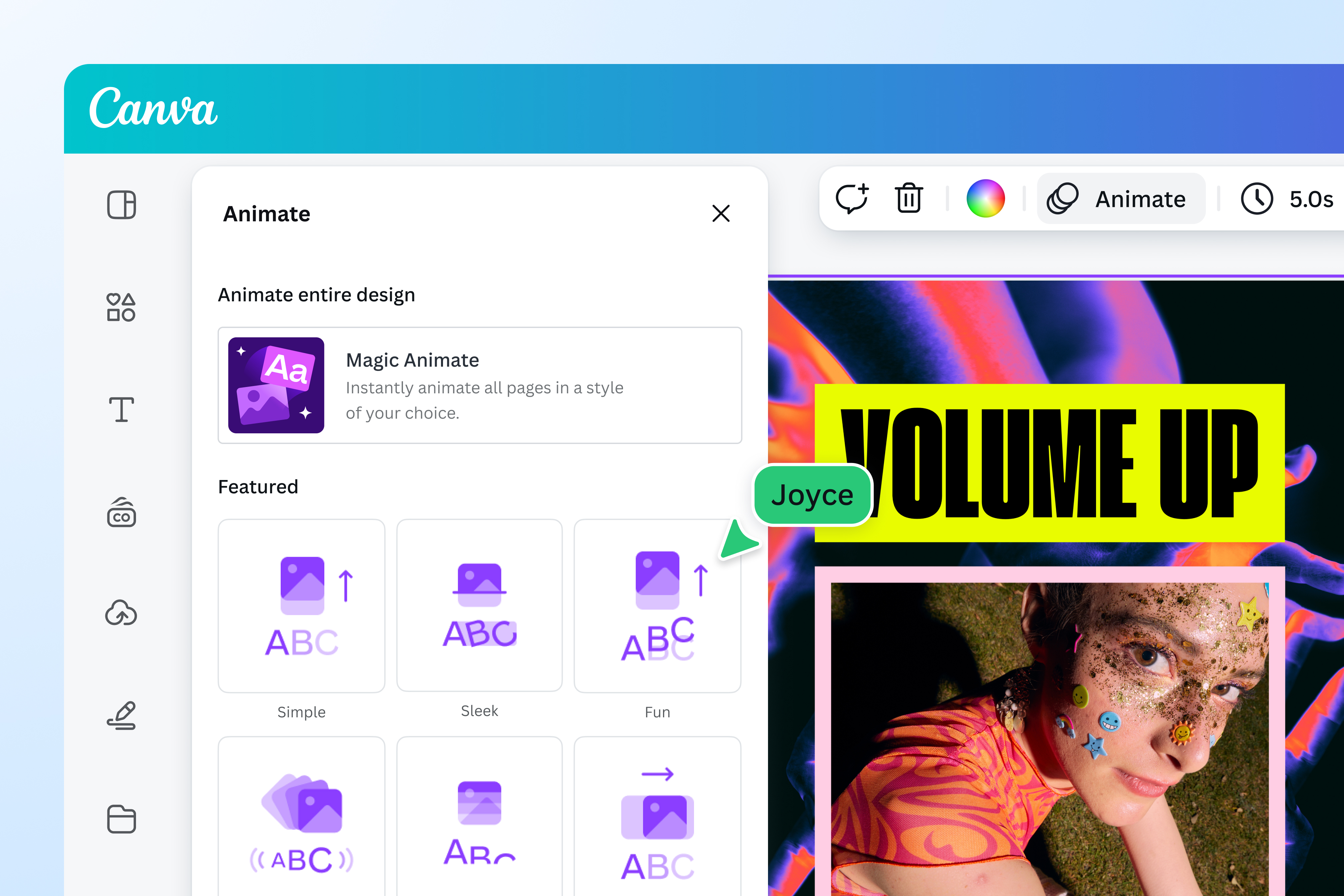
Task: Open the rainbow color picker swatch
Action: point(986,198)
